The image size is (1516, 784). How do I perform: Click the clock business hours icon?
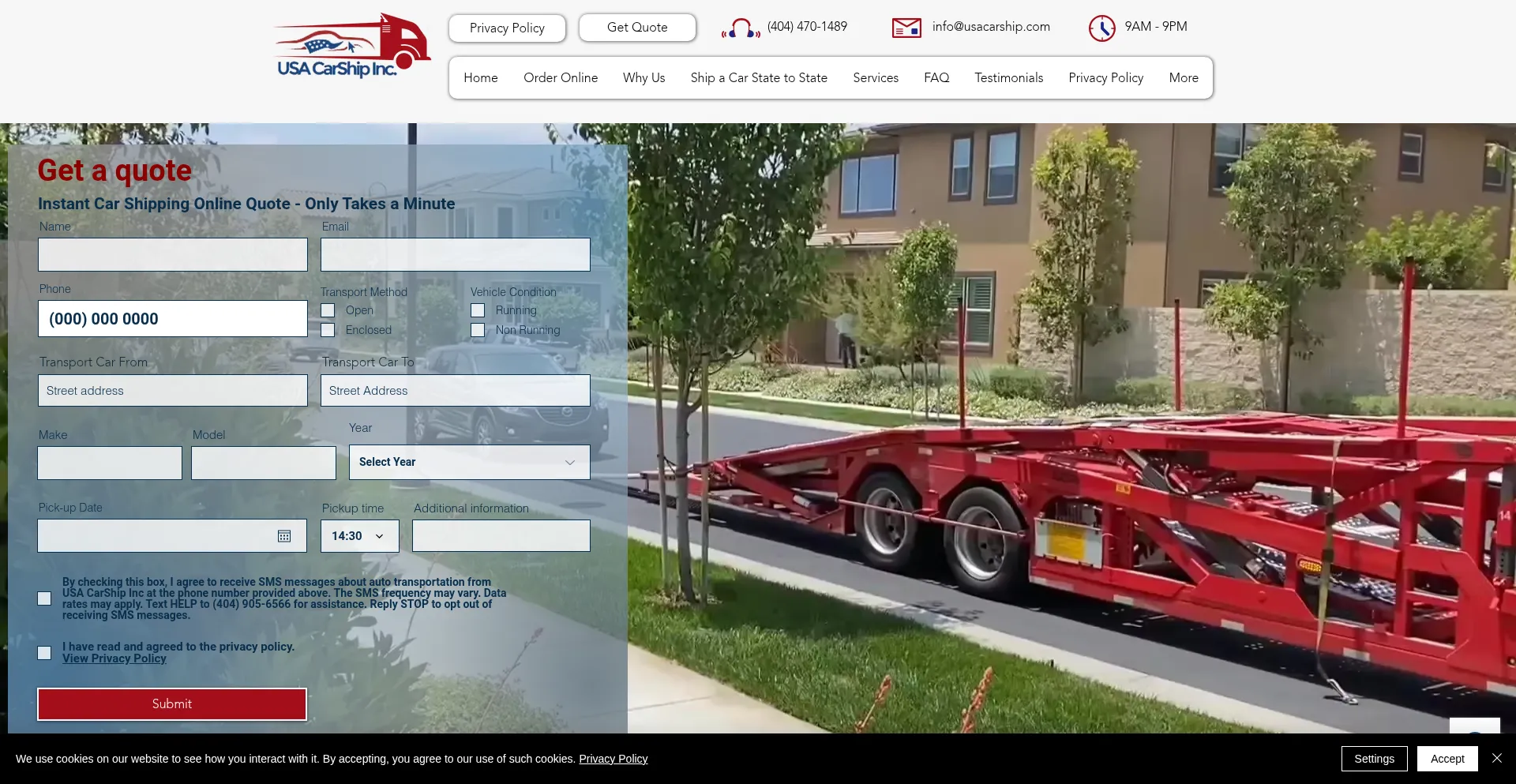[x=1101, y=28]
